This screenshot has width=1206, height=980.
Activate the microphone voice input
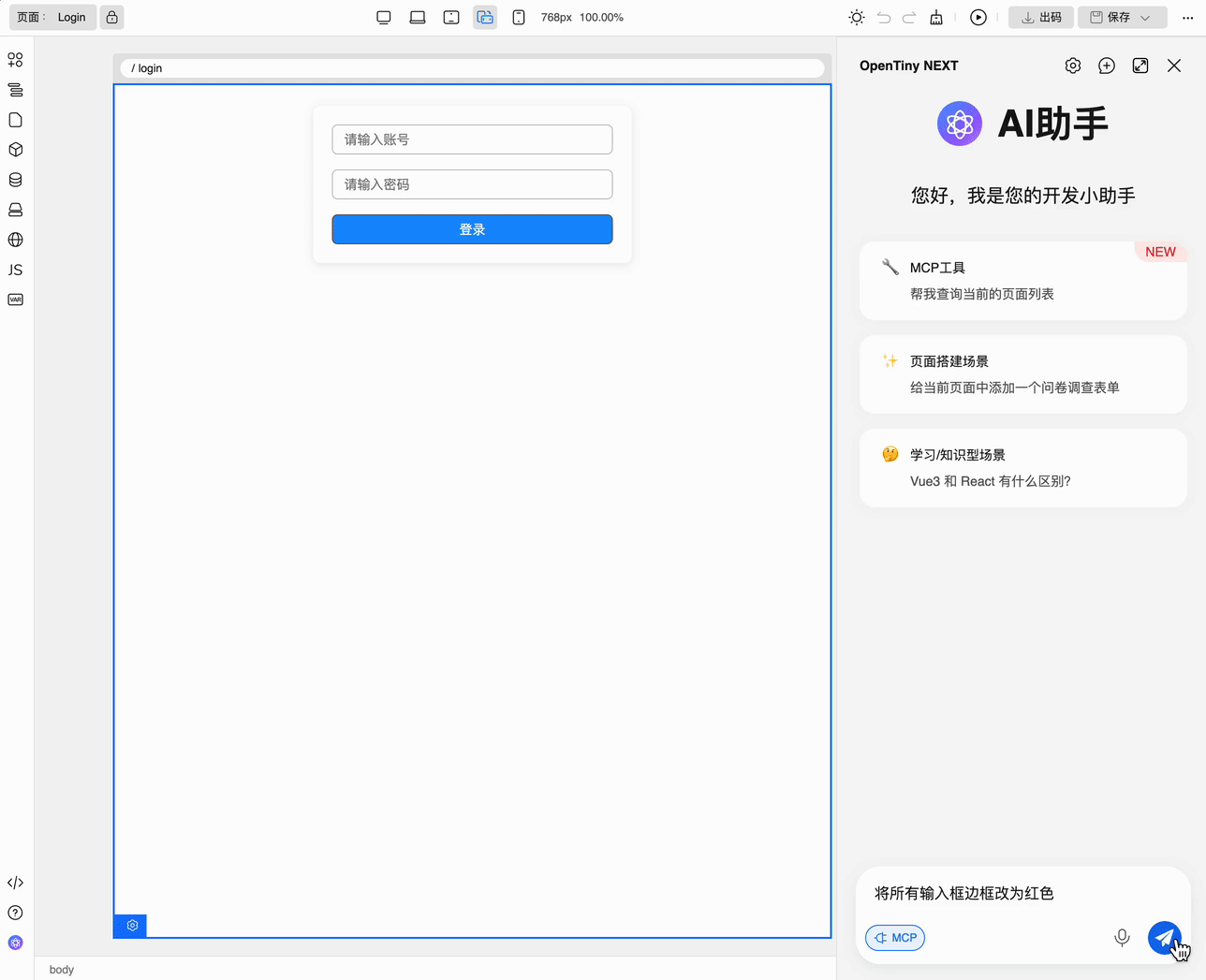tap(1121, 937)
